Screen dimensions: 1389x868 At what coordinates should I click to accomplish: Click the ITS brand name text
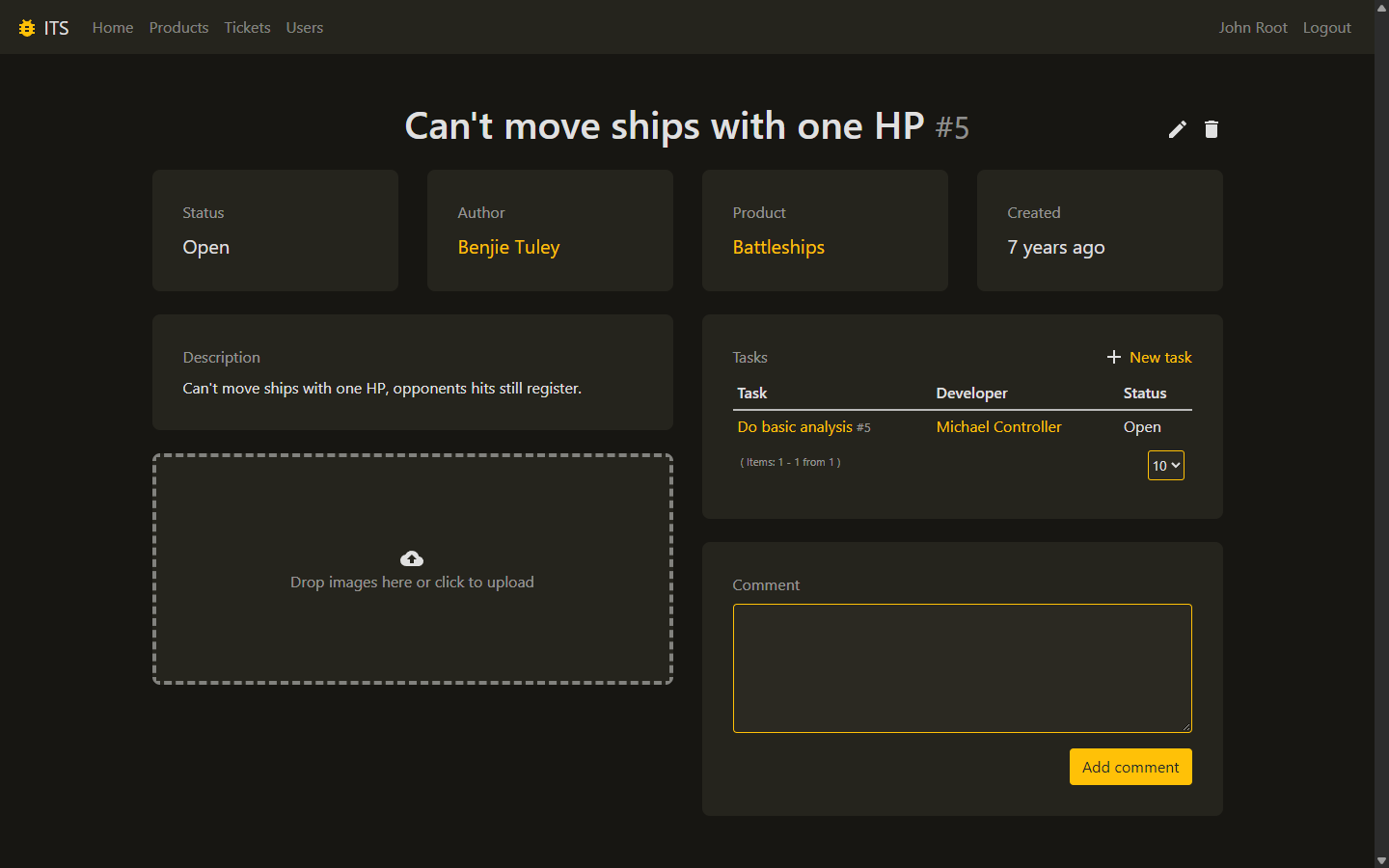point(56,28)
